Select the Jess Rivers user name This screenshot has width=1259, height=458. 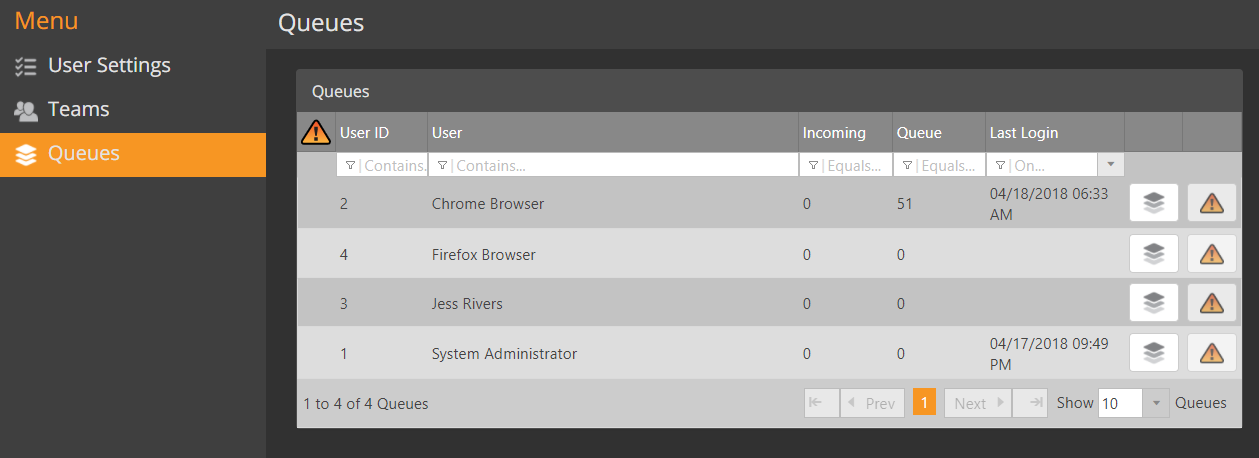pyautogui.click(x=468, y=303)
